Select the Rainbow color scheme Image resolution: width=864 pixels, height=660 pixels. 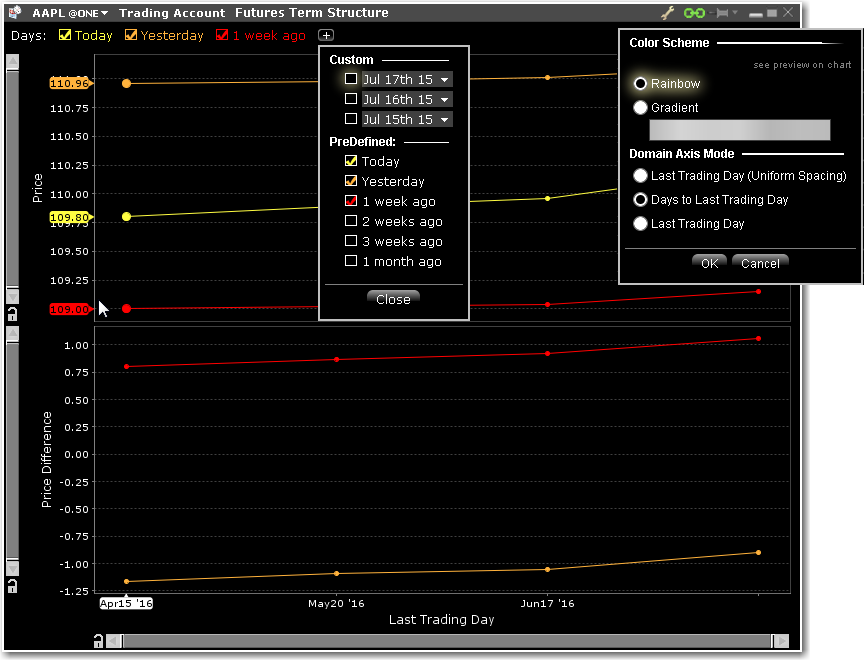640,84
